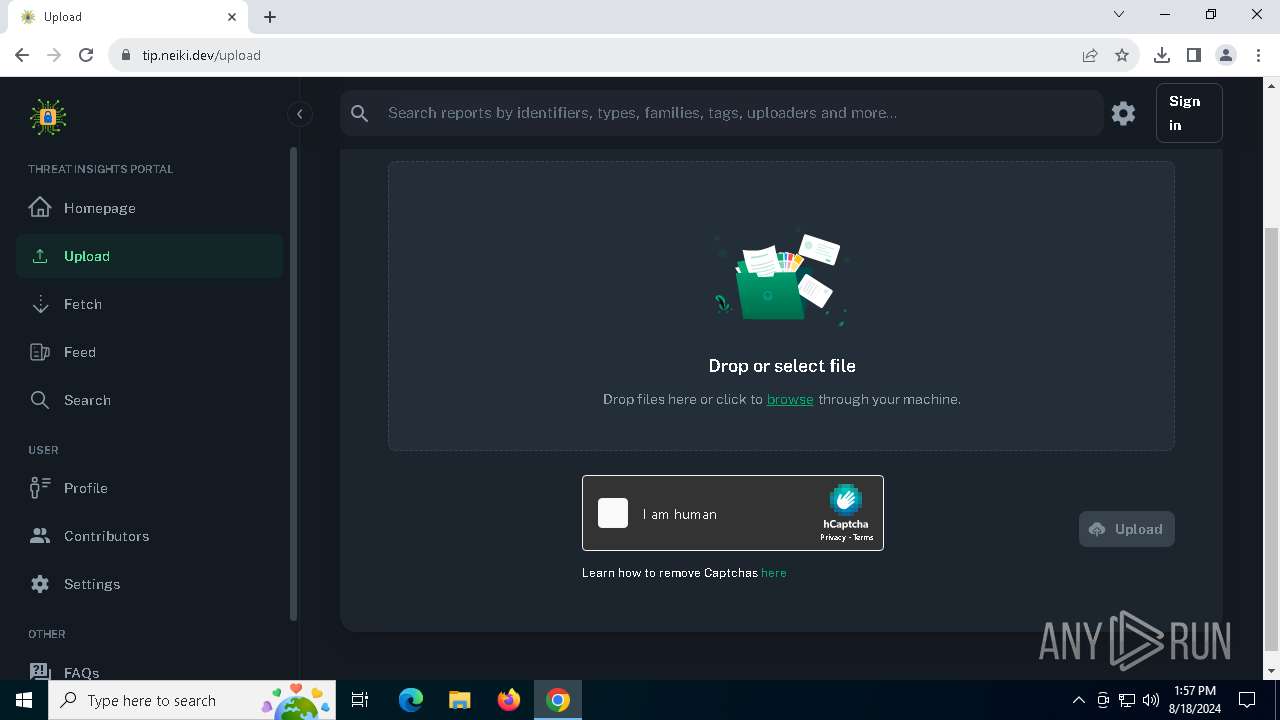Collapse the sidebar with the chevron button
The image size is (1280, 720).
[299, 114]
